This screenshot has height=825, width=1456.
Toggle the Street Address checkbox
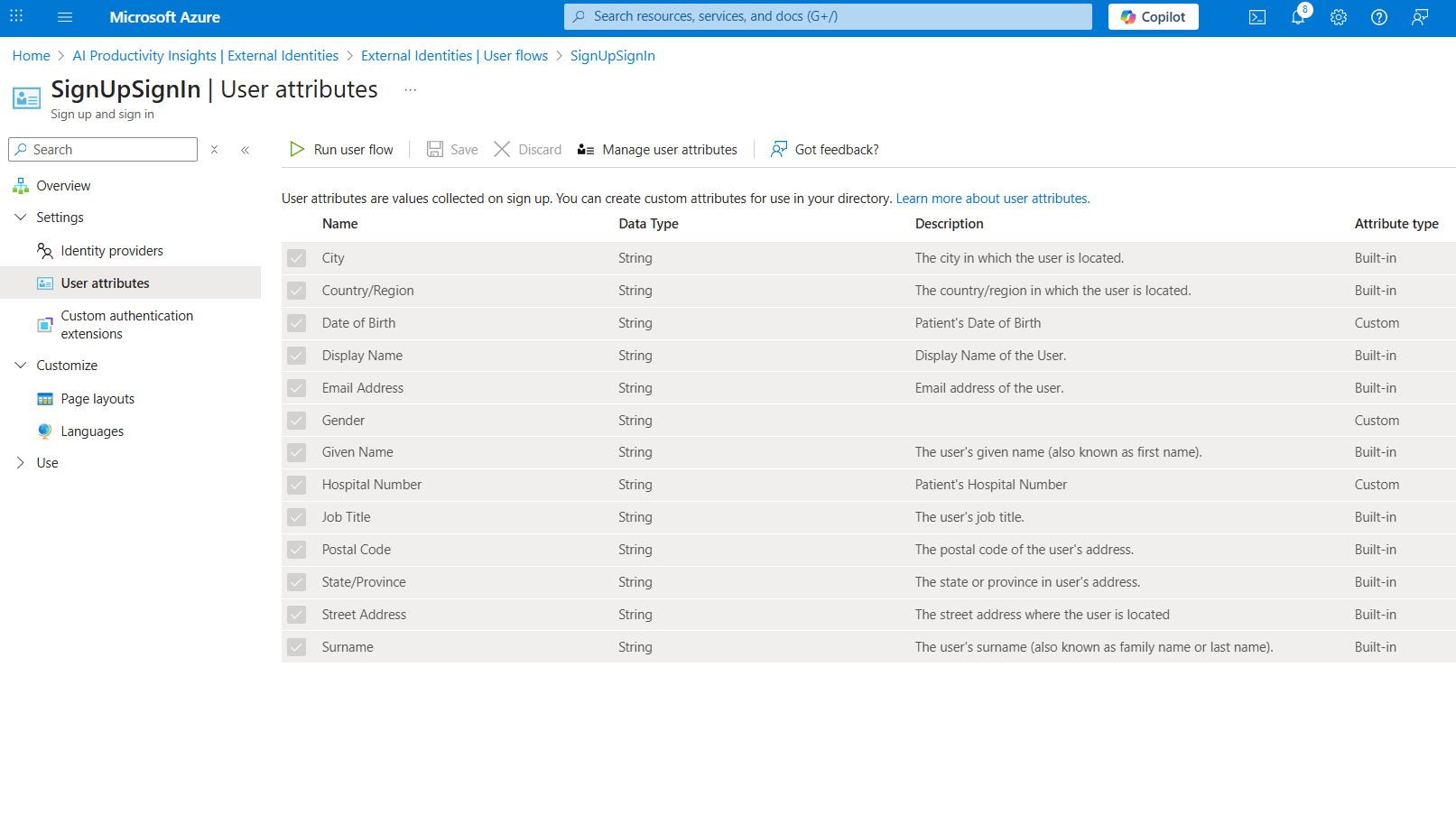point(297,615)
